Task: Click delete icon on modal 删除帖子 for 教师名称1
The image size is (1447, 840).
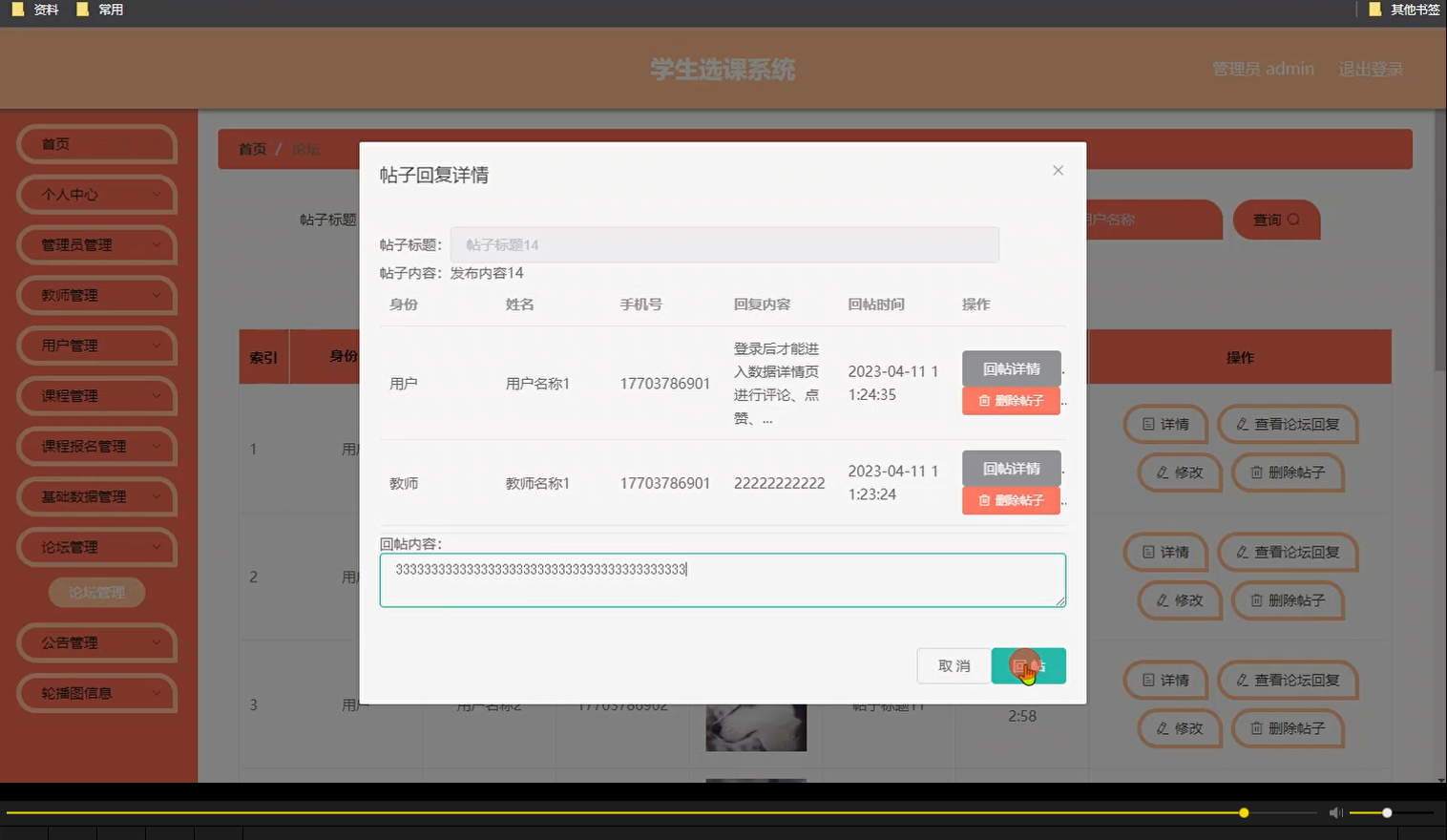Action: [x=983, y=499]
